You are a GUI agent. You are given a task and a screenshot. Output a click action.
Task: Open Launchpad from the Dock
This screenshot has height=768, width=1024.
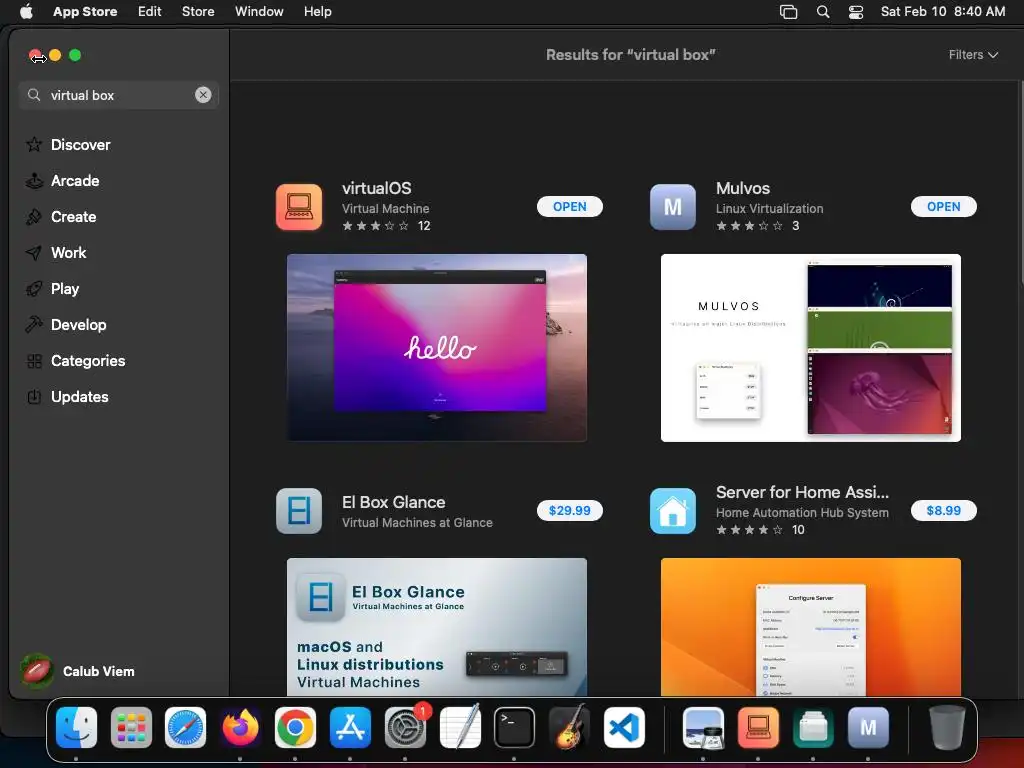pyautogui.click(x=131, y=727)
